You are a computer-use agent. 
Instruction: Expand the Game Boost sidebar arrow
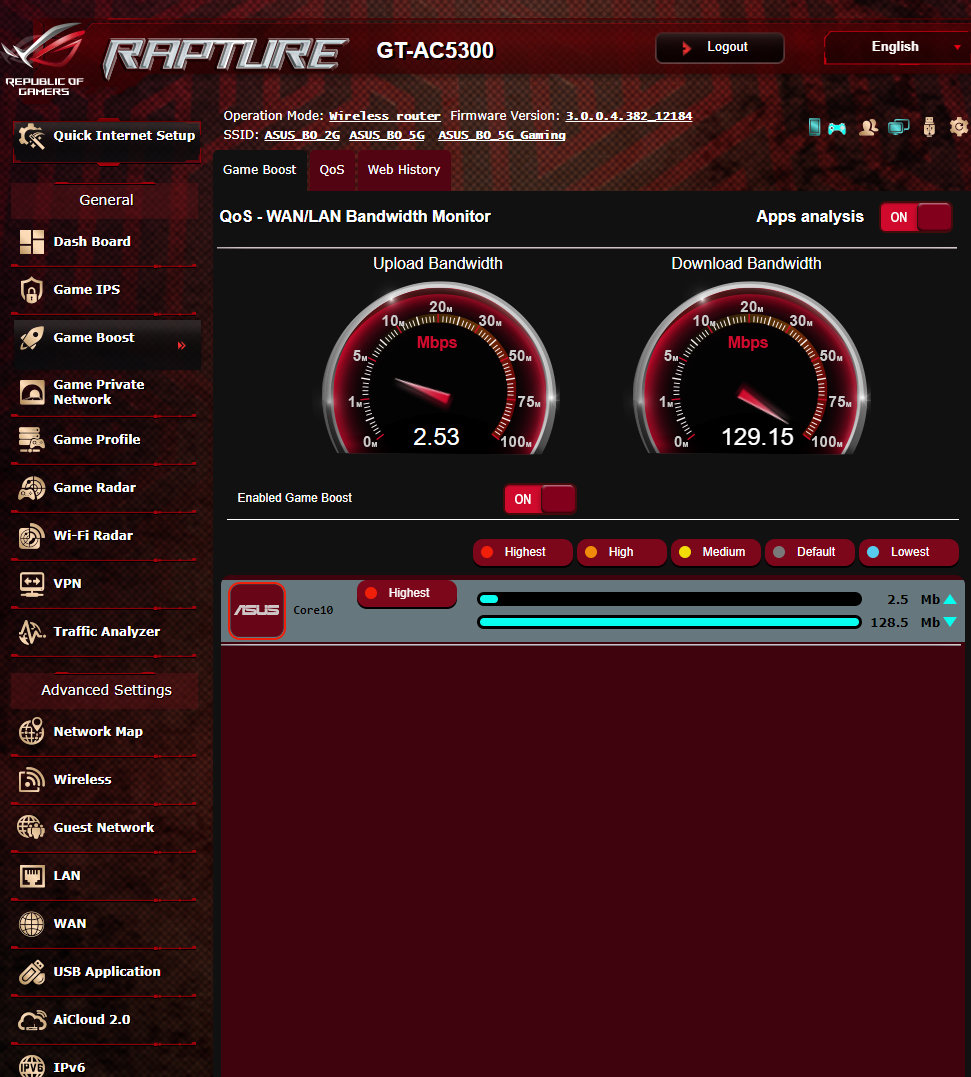[x=182, y=345]
